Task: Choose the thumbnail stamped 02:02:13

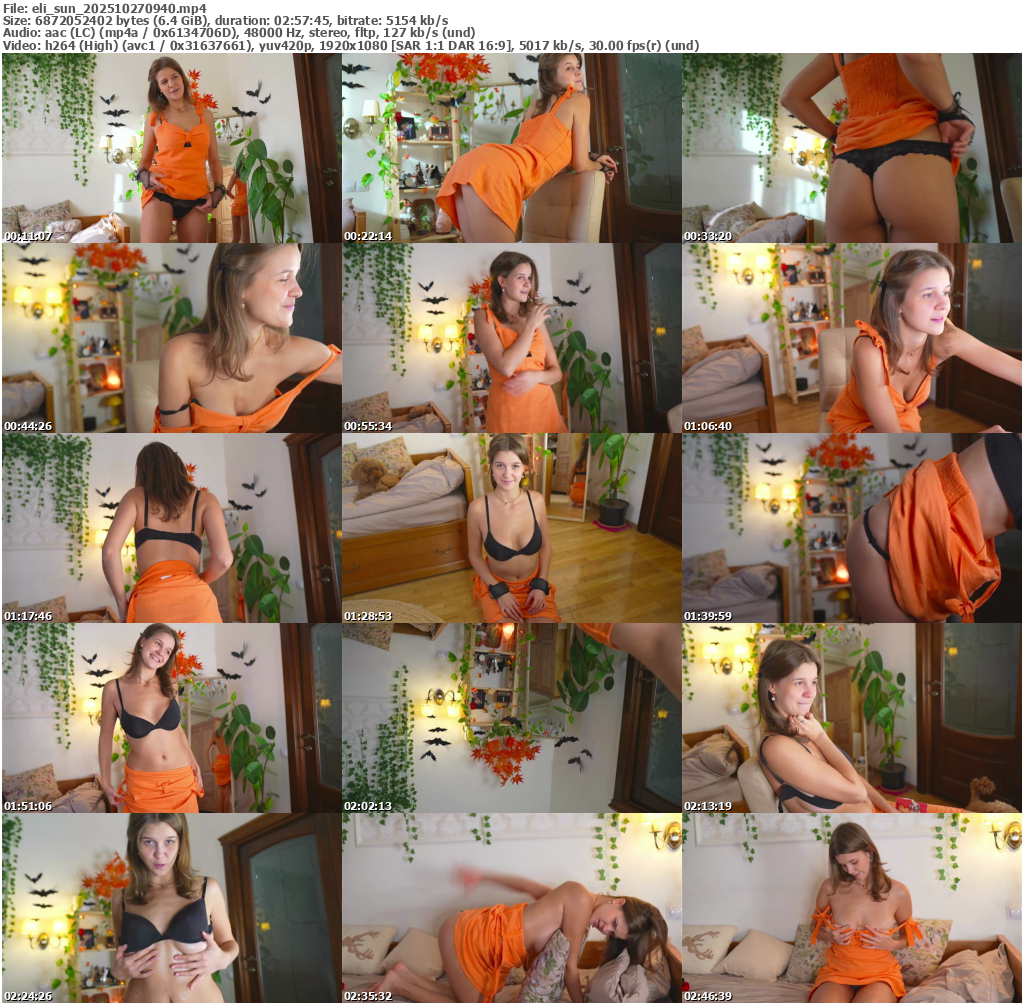Action: point(512,718)
